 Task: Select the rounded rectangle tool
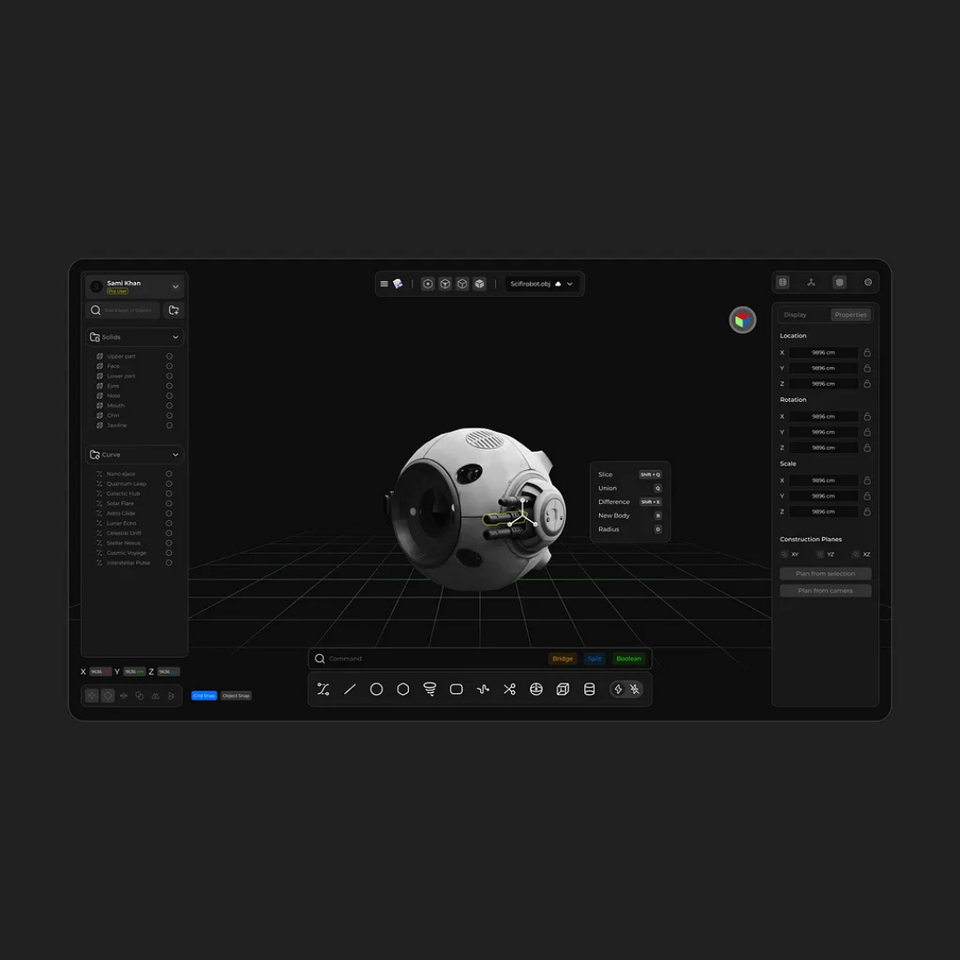[456, 689]
